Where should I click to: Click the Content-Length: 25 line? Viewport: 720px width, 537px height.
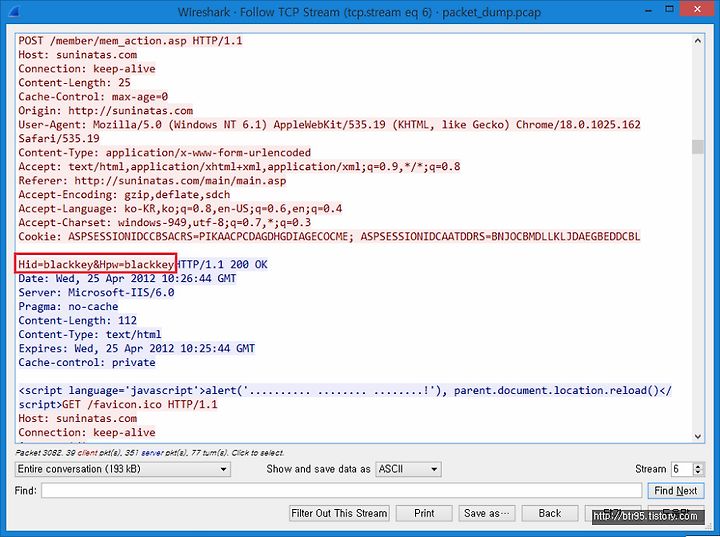coord(74,83)
